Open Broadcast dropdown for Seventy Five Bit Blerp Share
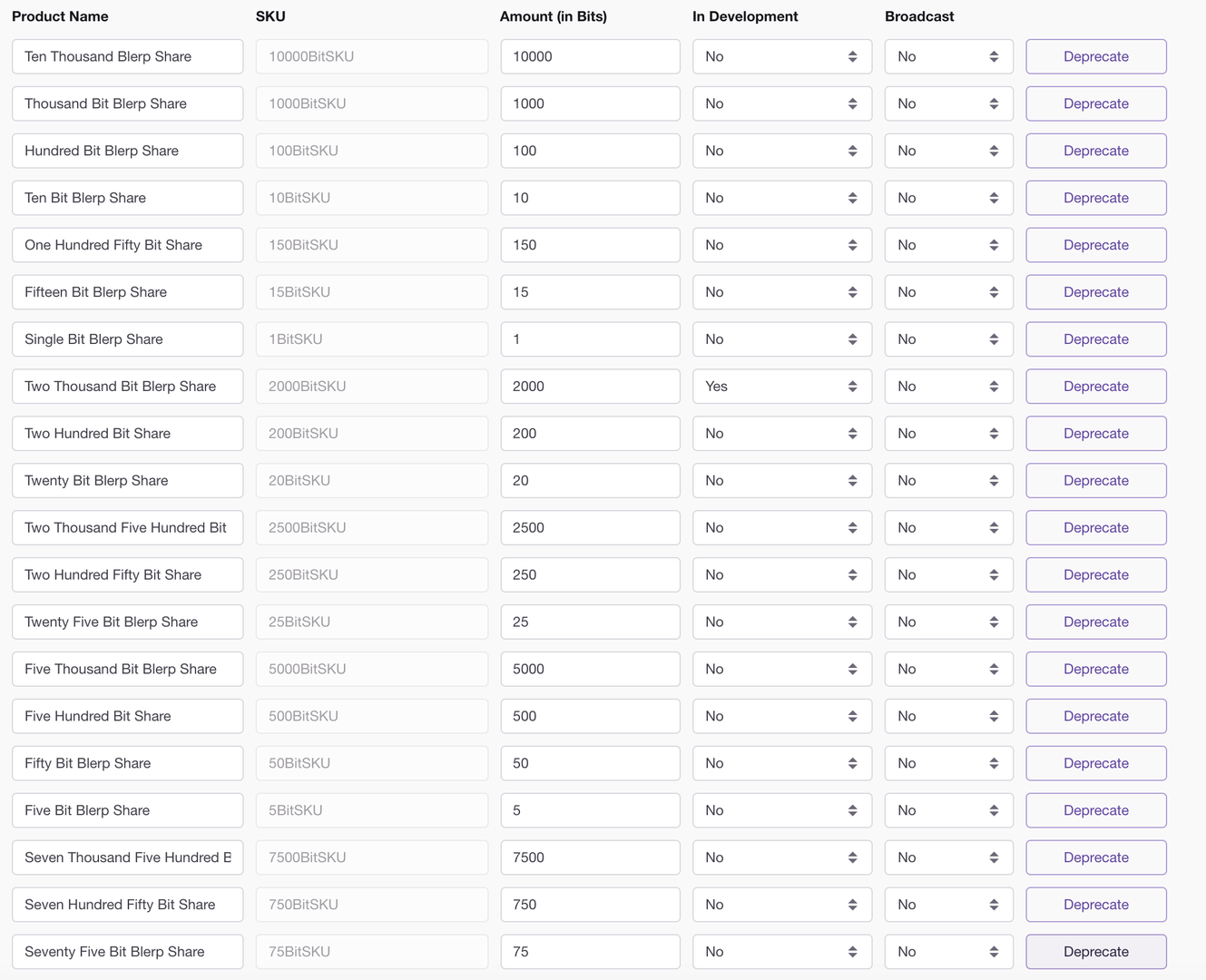Screen dimensions: 1206x980 [x=948, y=952]
